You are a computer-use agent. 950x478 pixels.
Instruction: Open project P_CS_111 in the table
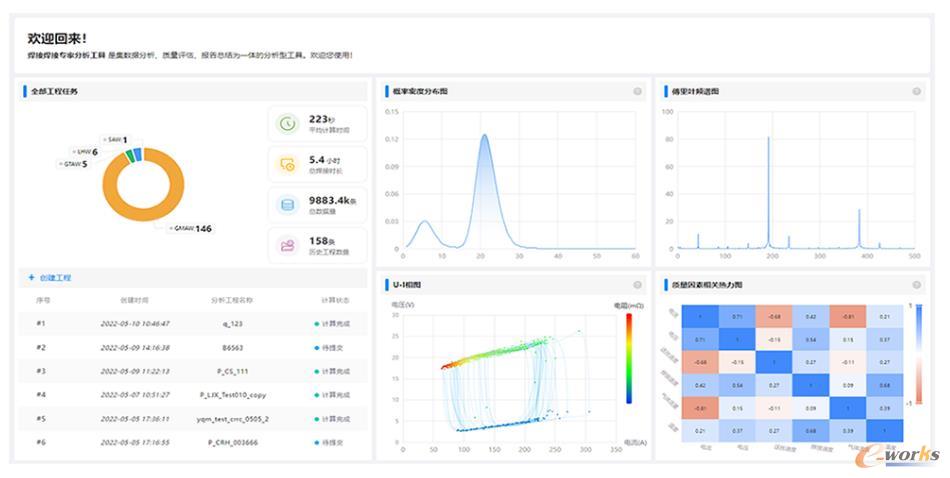(x=193, y=371)
